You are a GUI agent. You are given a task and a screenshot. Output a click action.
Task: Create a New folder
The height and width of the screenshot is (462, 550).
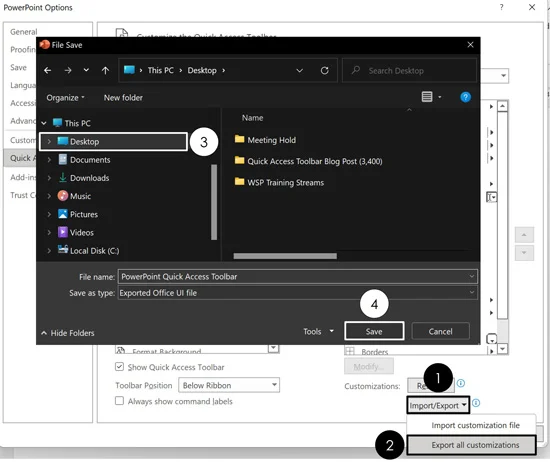pyautogui.click(x=123, y=98)
